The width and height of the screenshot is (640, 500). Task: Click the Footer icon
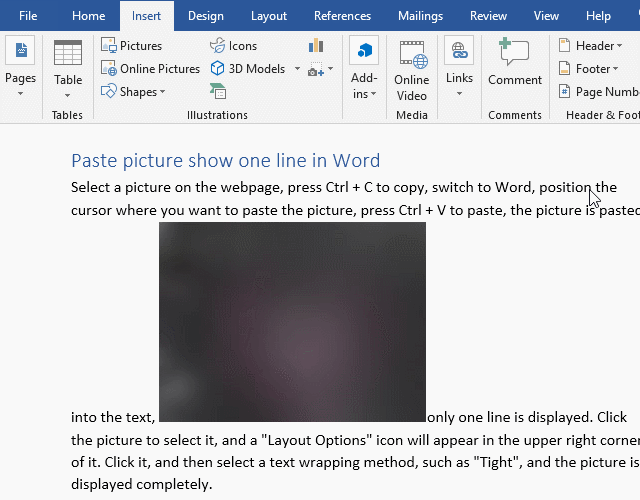coord(564,68)
